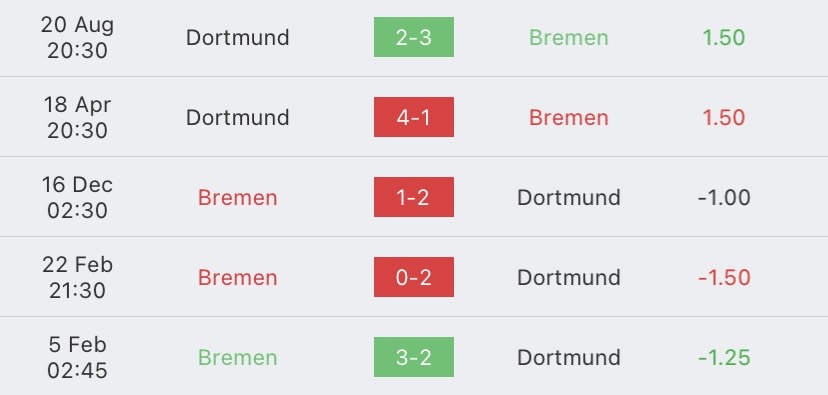Select the red -1.50 handicap value
This screenshot has height=395, width=828.
pos(724,278)
